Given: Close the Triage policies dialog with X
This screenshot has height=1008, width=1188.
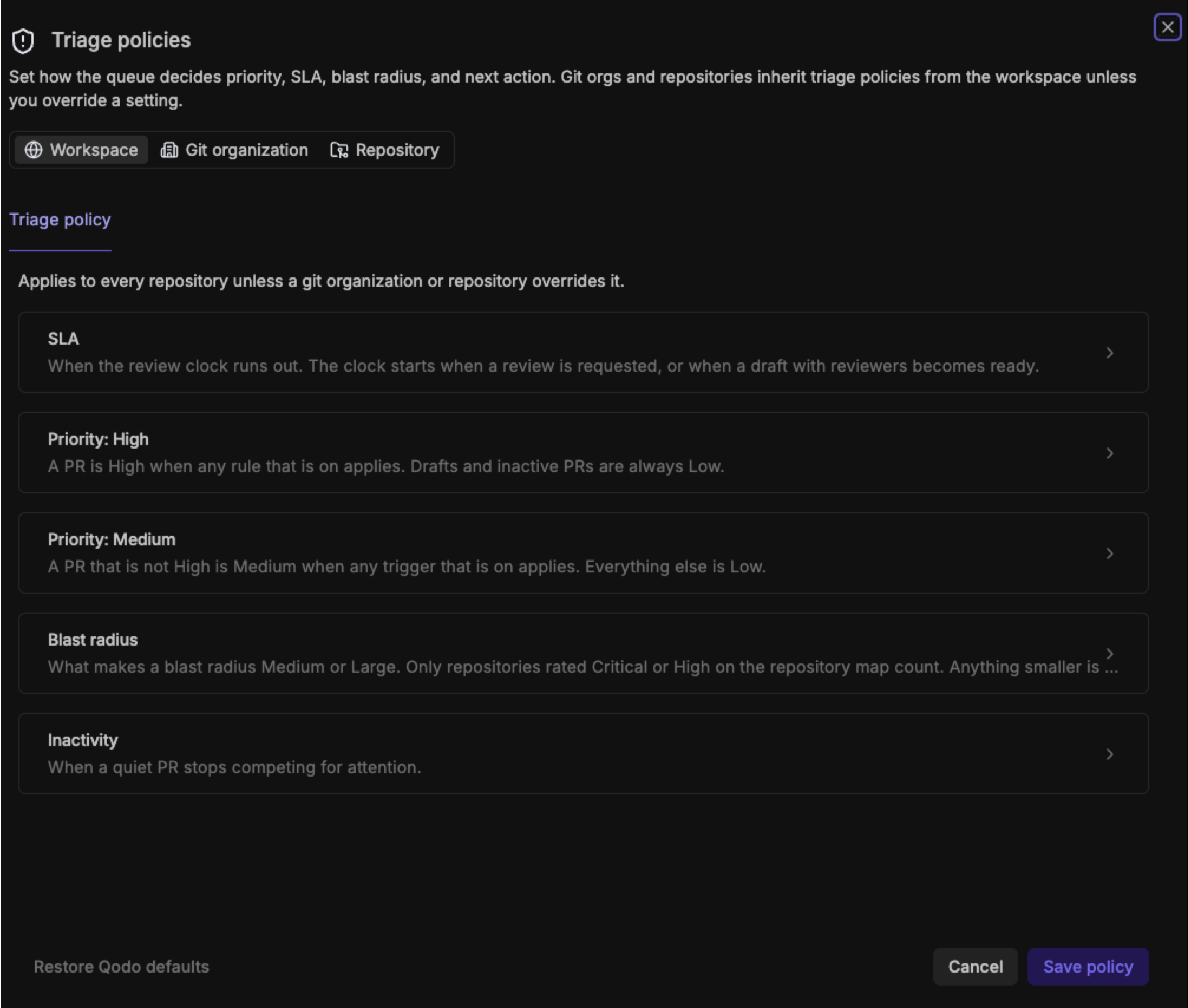Looking at the screenshot, I should 1167,27.
